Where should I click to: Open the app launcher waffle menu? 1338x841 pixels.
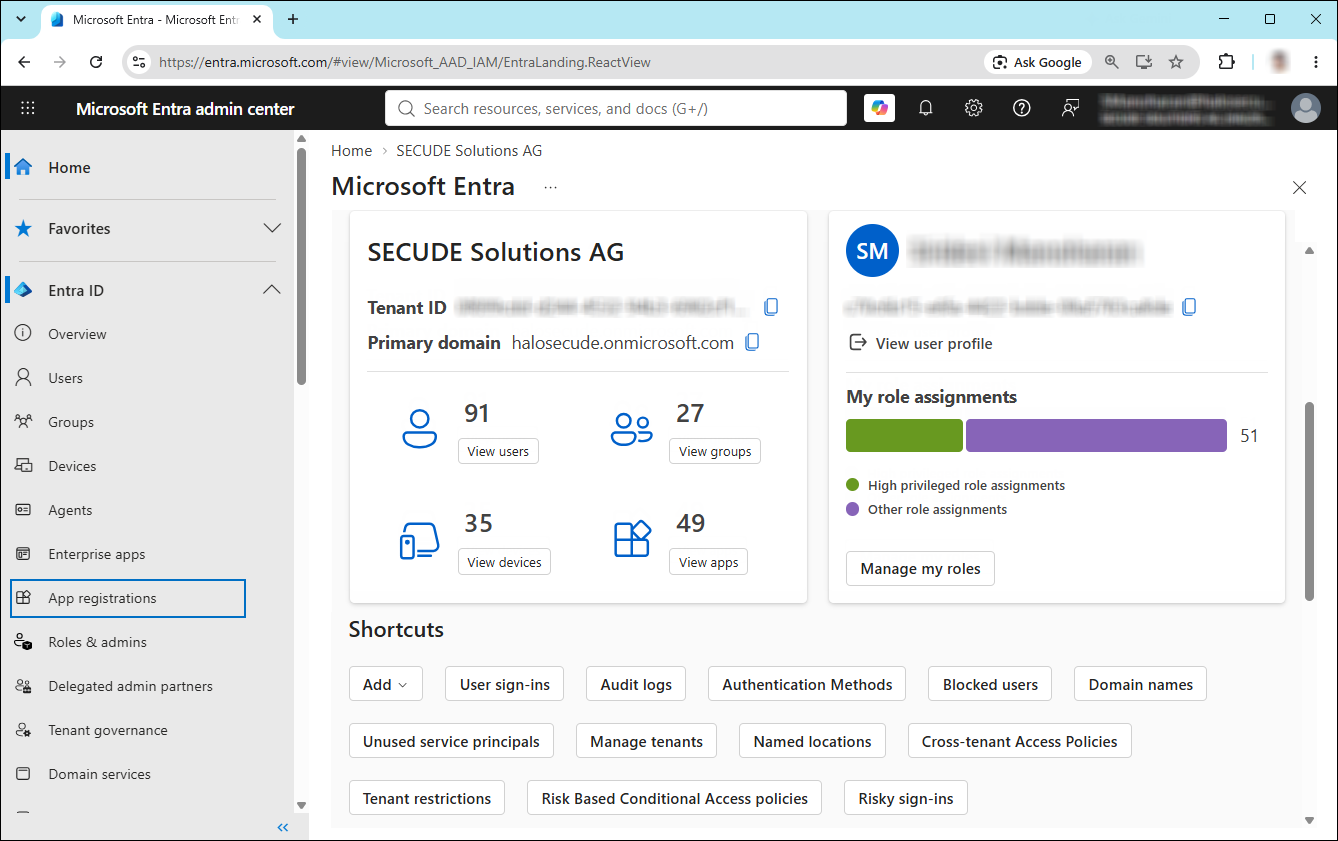point(28,108)
